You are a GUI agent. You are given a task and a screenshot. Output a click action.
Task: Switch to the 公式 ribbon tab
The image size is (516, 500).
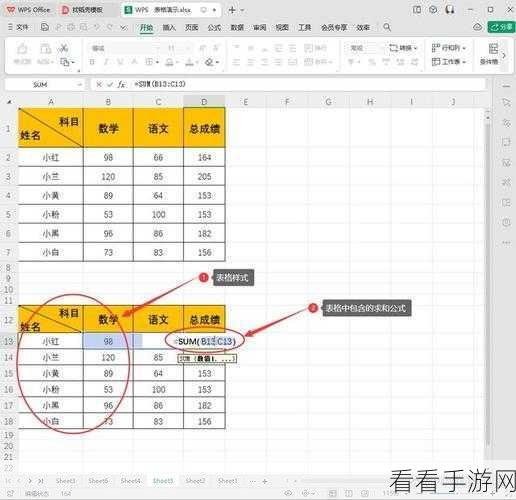point(214,27)
